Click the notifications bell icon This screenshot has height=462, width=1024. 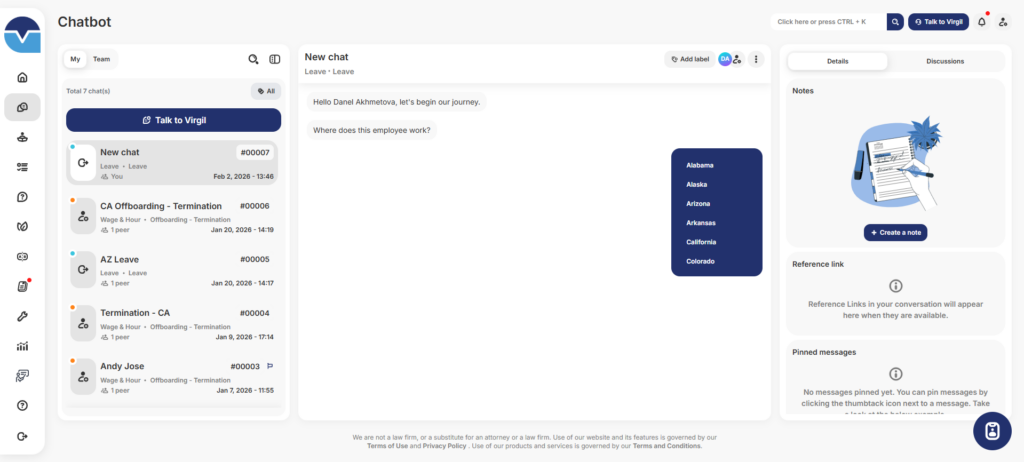coord(982,21)
